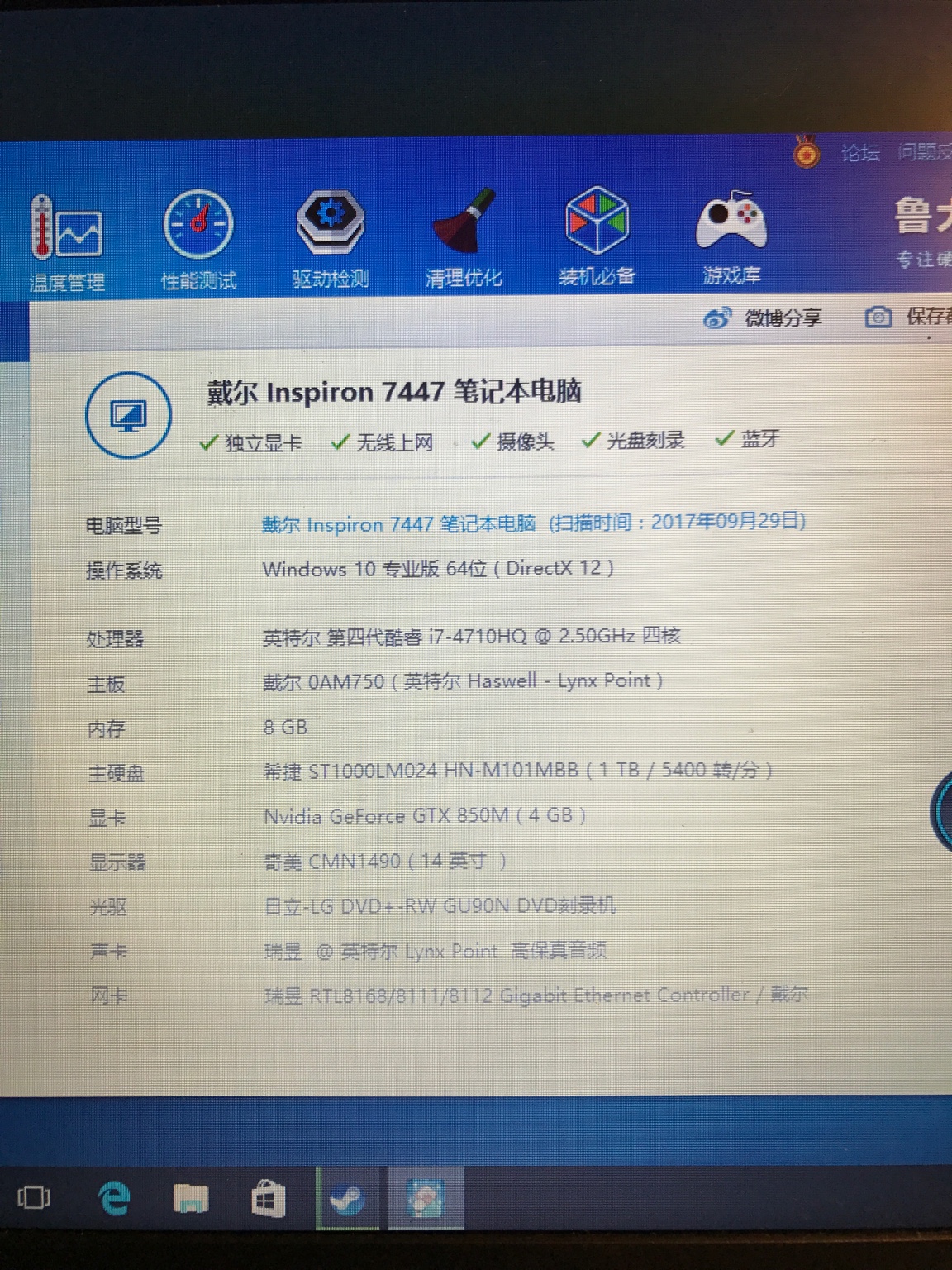Click the 蓝牙 feature checkmark label
The height and width of the screenshot is (1270, 952).
pyautogui.click(x=748, y=438)
